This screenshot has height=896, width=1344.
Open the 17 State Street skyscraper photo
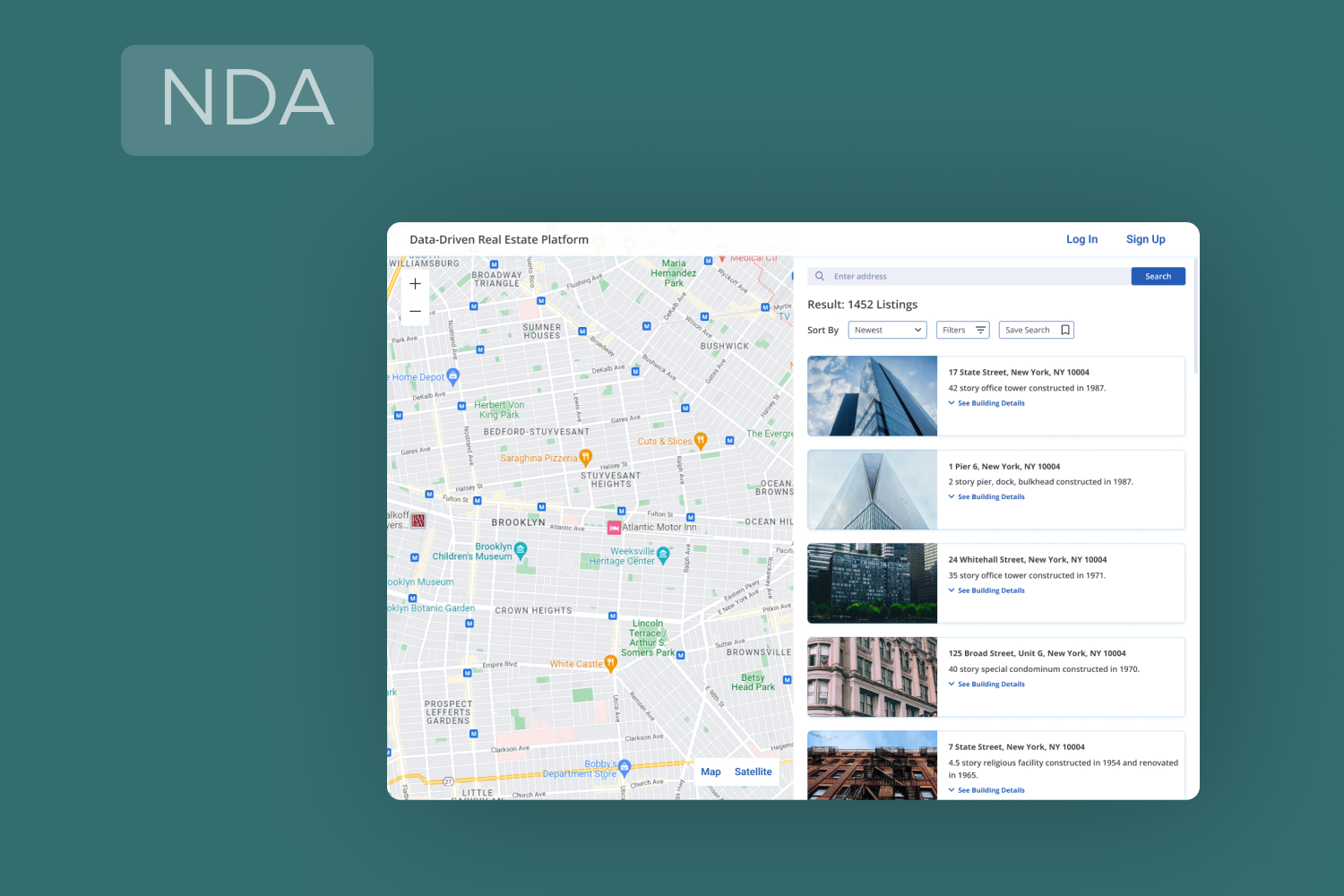click(872, 396)
